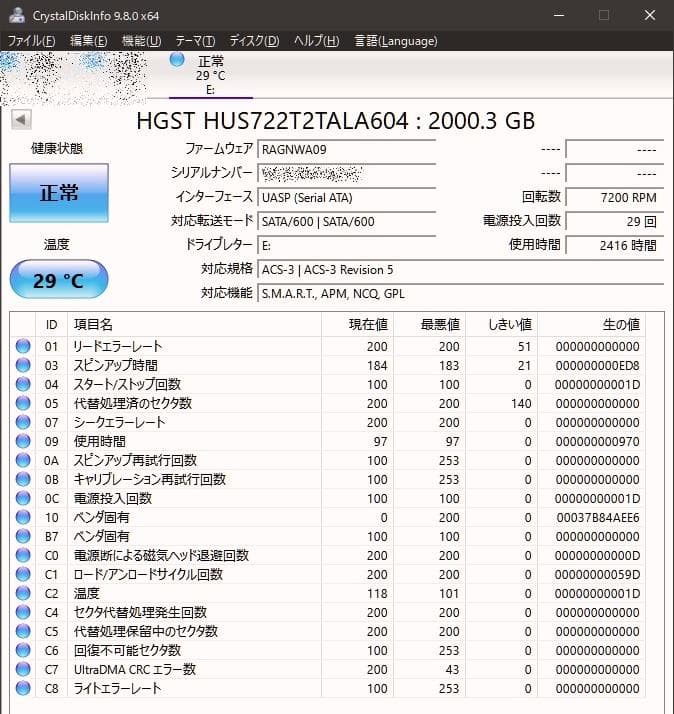Click the 電源投入回数 value 29 回

[614, 222]
